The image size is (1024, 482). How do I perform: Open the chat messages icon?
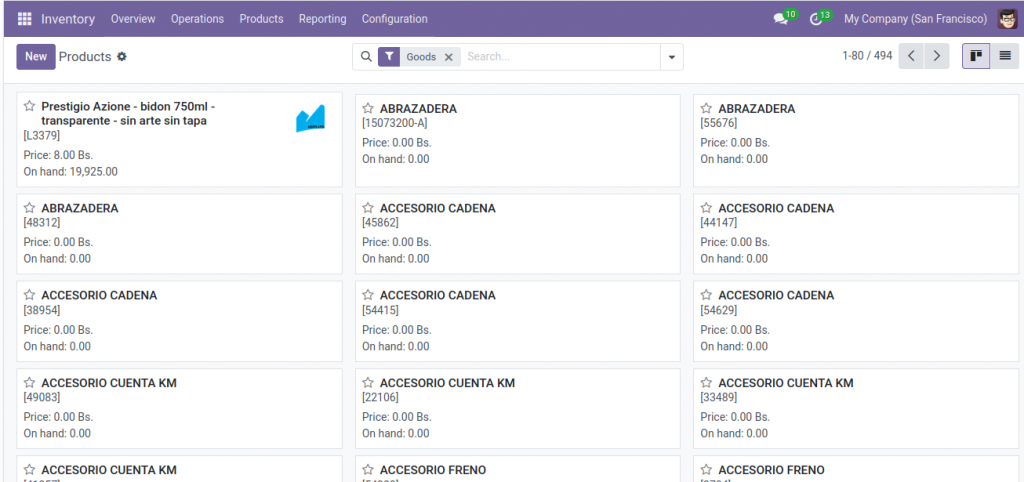[x=781, y=19]
